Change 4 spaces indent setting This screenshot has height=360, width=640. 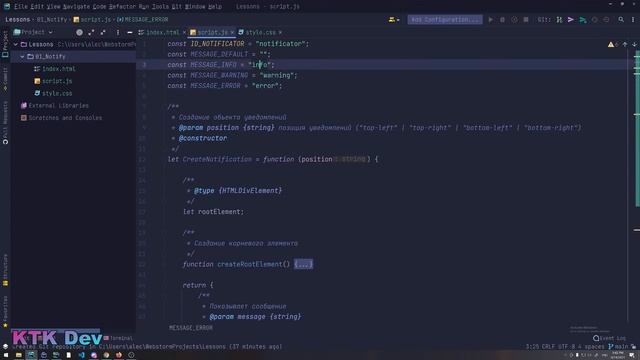591,346
